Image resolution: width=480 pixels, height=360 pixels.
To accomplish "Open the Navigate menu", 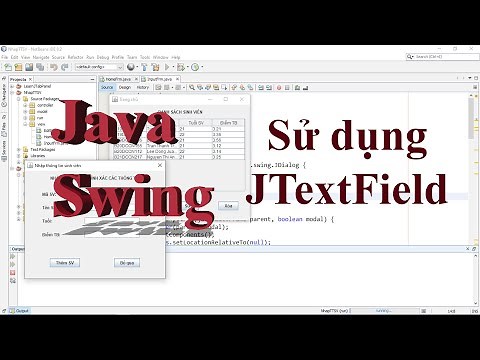I will coord(41,57).
